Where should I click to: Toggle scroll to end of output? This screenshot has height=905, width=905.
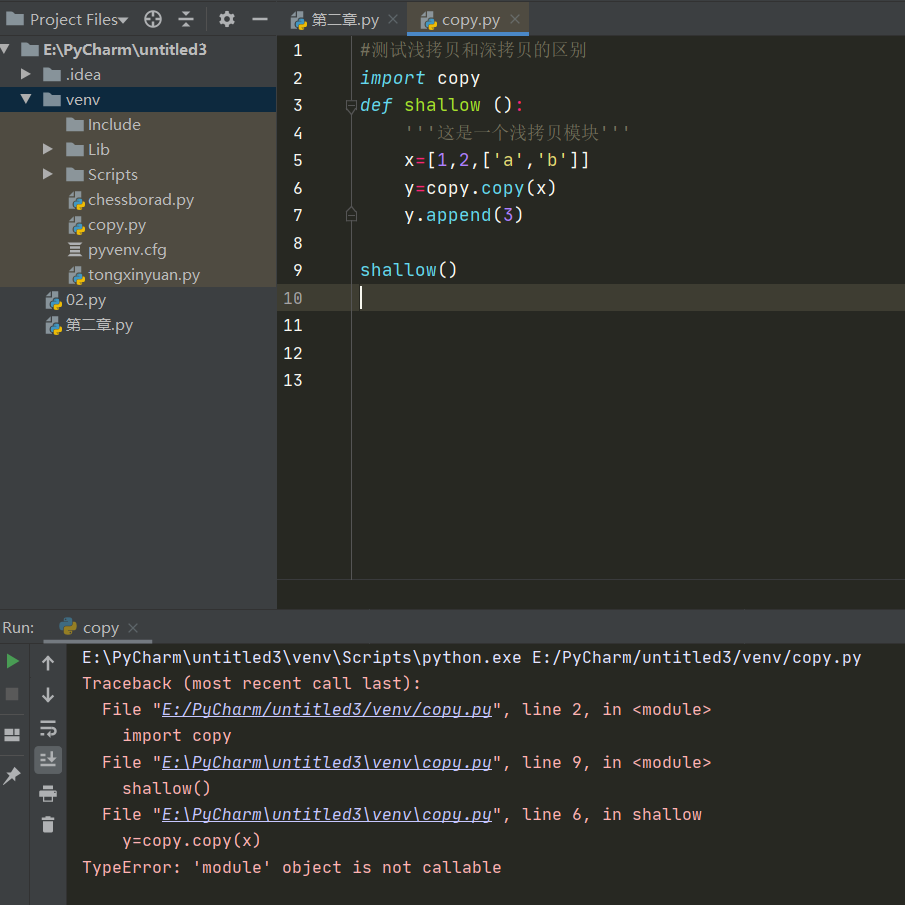(48, 760)
